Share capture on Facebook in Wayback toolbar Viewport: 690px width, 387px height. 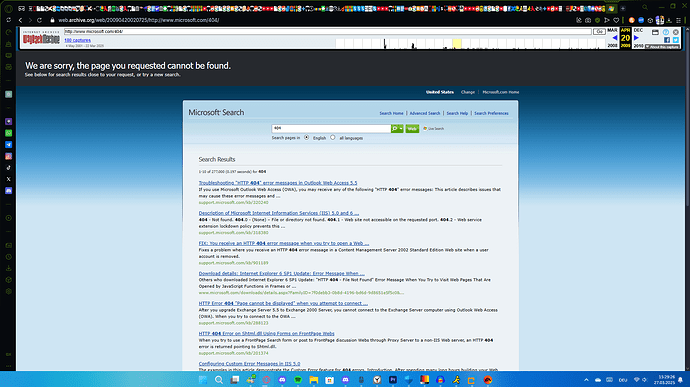tap(667, 40)
